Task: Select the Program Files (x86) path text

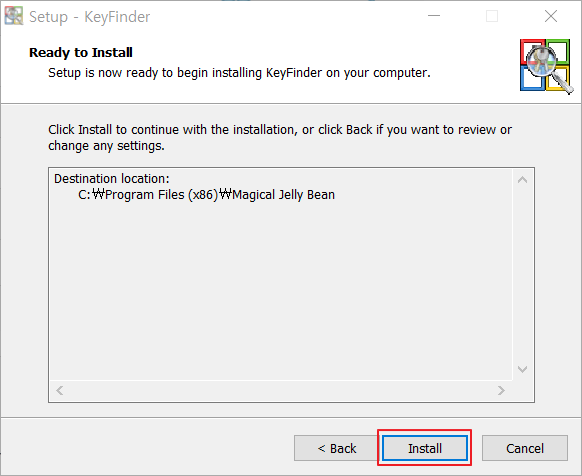Action: point(206,195)
